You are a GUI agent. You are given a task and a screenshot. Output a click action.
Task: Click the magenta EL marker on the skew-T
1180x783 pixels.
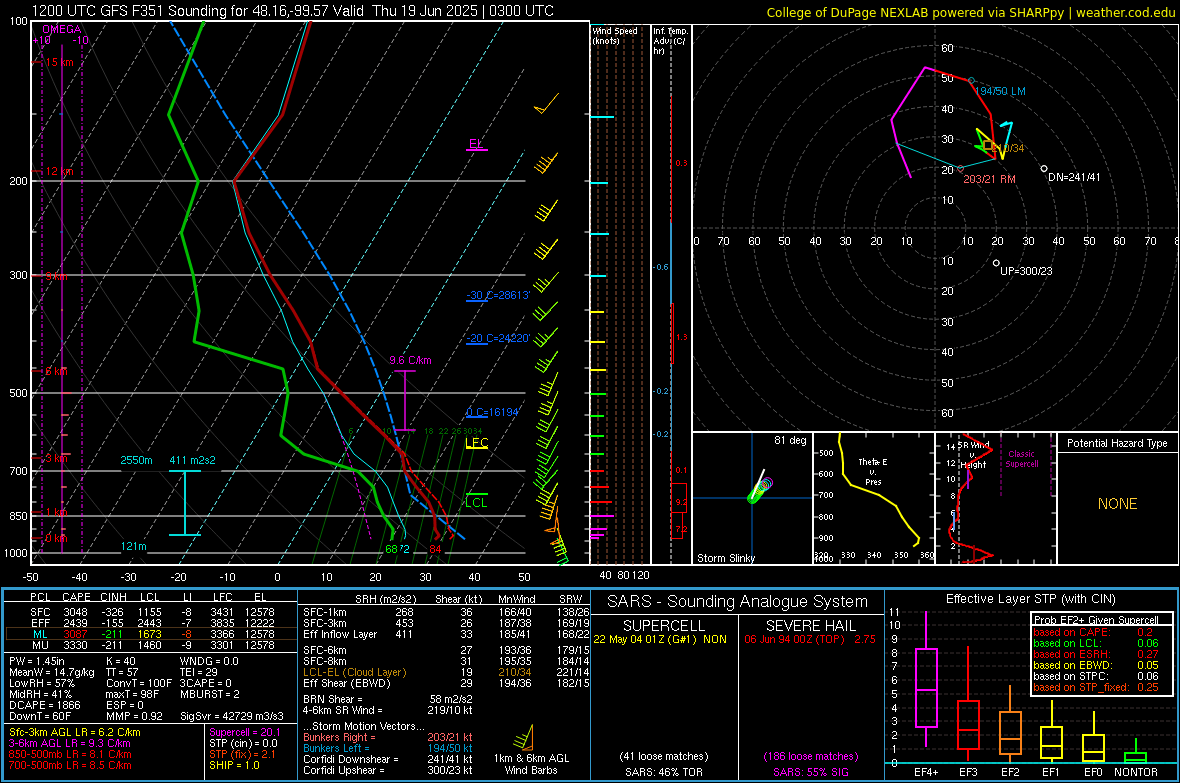(x=476, y=144)
